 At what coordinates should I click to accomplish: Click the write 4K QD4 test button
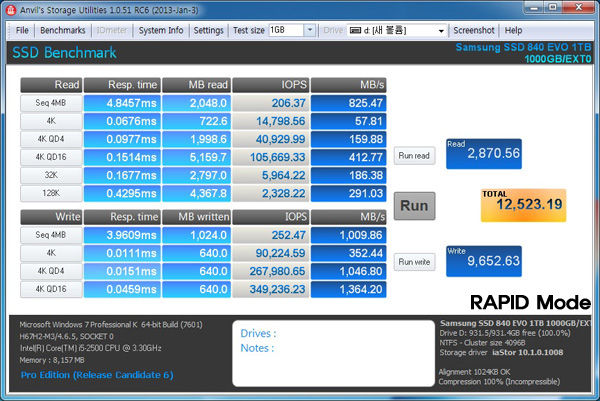click(51, 271)
